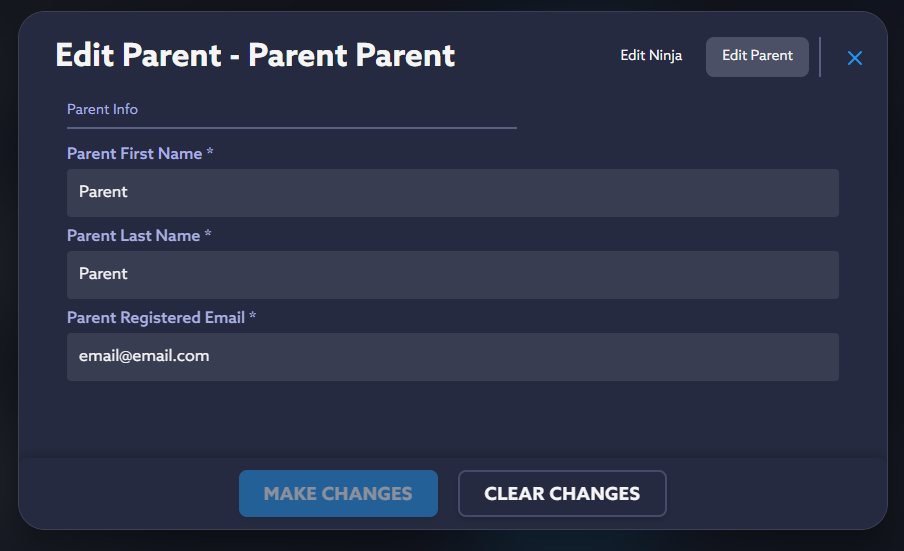
Task: Click the asterisk after Parent Last Name
Action: point(208,236)
